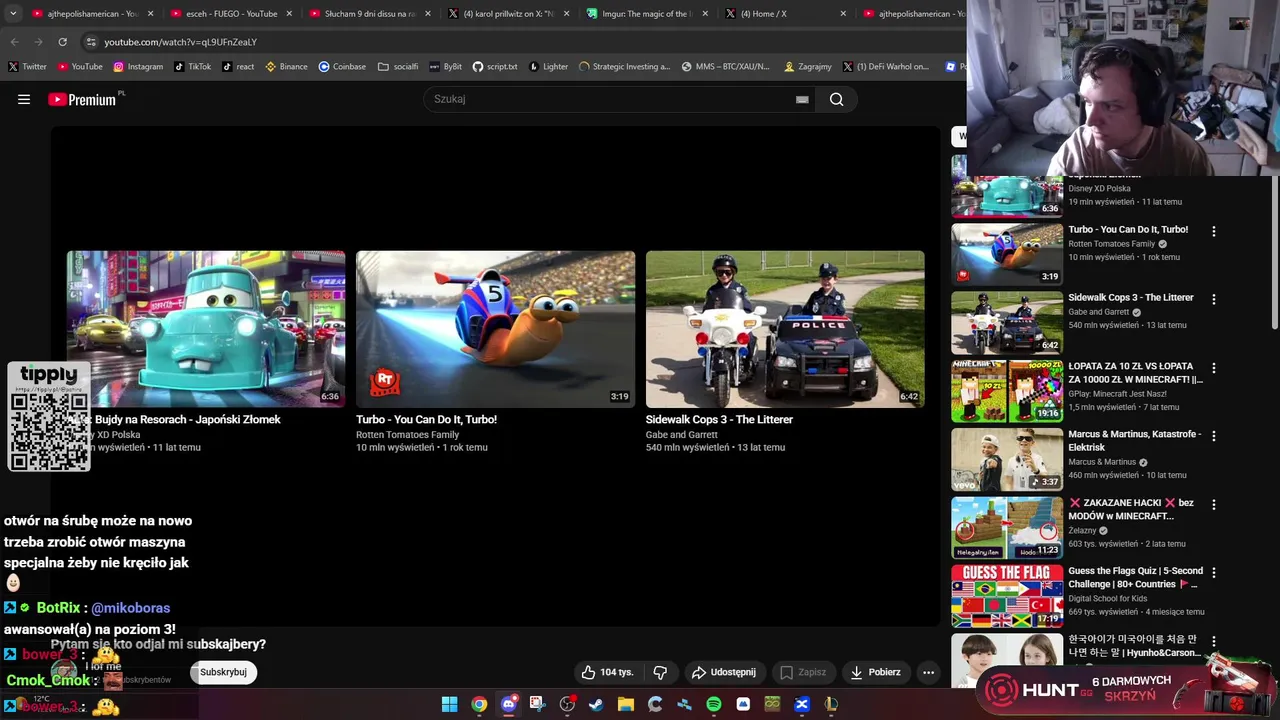Open Binance bookmark
Screen dimensions: 1280x720
pyautogui.click(x=286, y=67)
